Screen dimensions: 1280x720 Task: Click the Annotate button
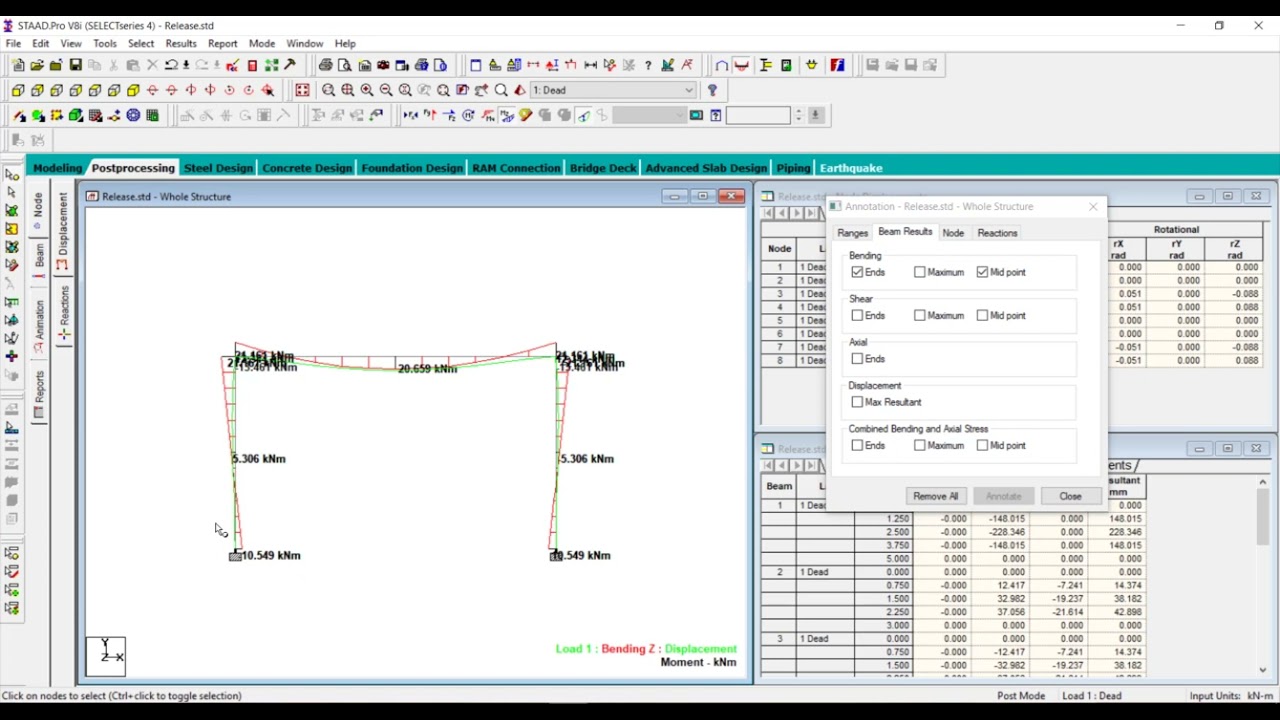[1003, 496]
